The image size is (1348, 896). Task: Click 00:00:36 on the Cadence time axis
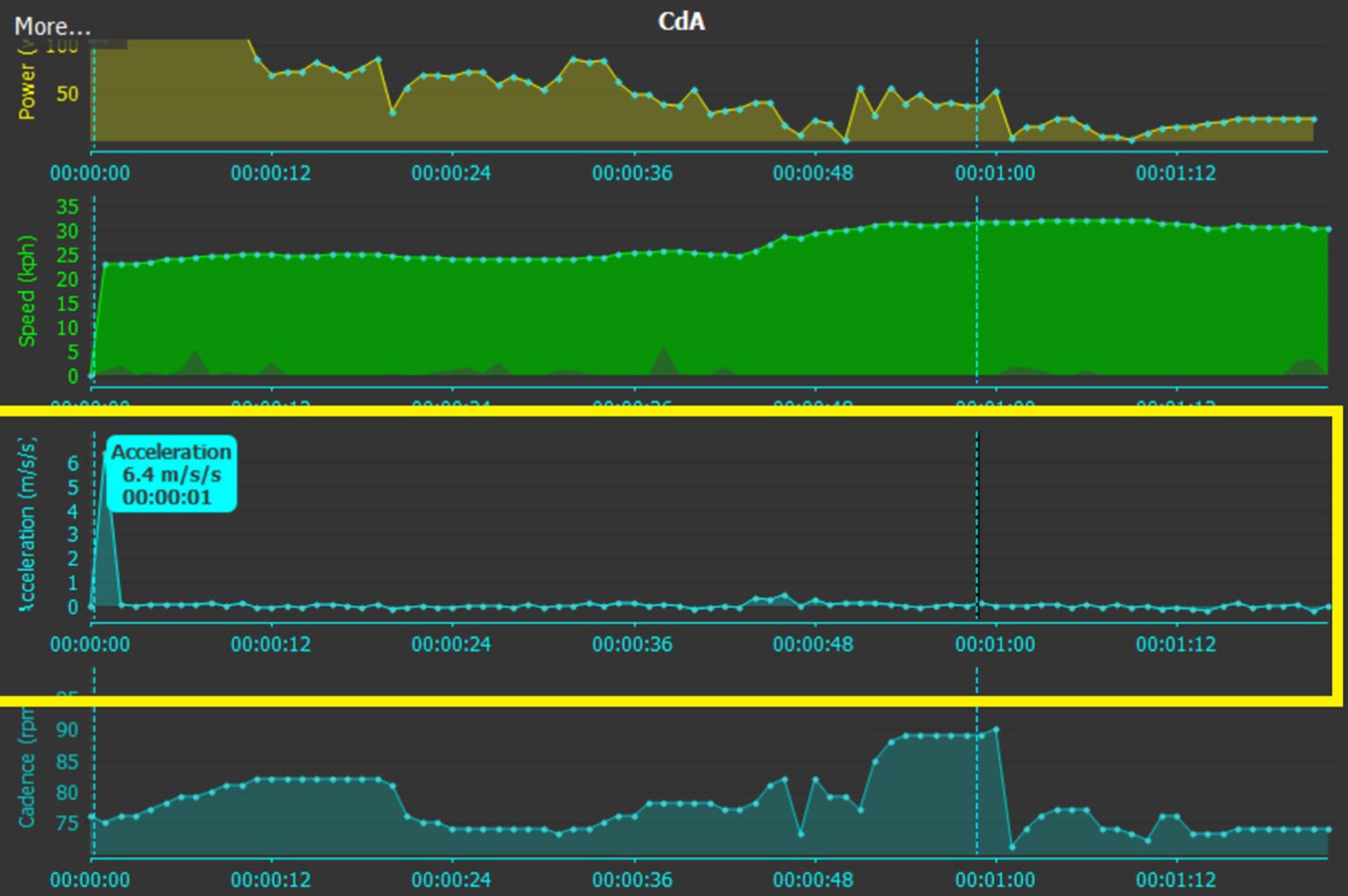click(x=632, y=879)
